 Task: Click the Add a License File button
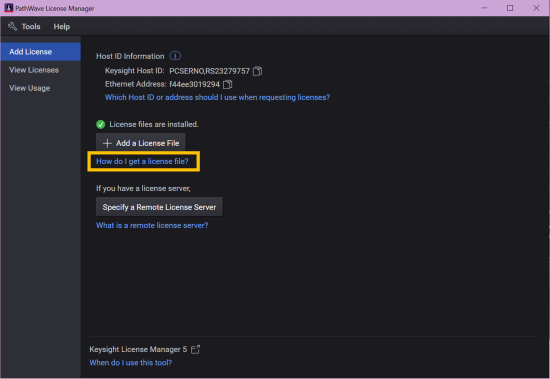141,143
